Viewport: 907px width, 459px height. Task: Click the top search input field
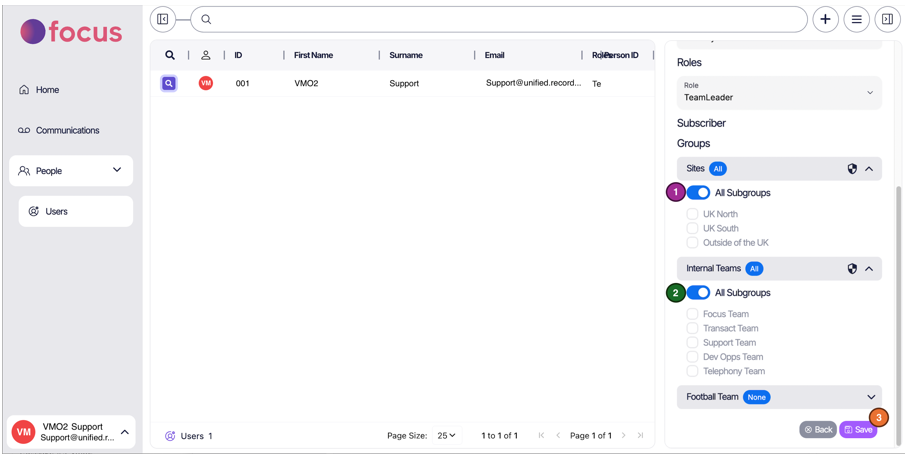tap(500, 19)
